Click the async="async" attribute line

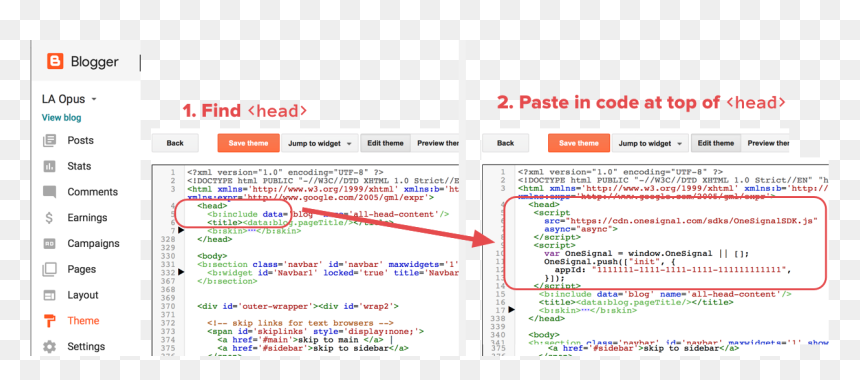(581, 229)
